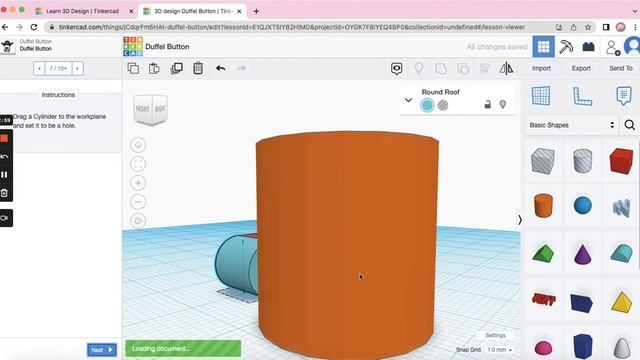Click the Group shapes icon

click(x=441, y=69)
